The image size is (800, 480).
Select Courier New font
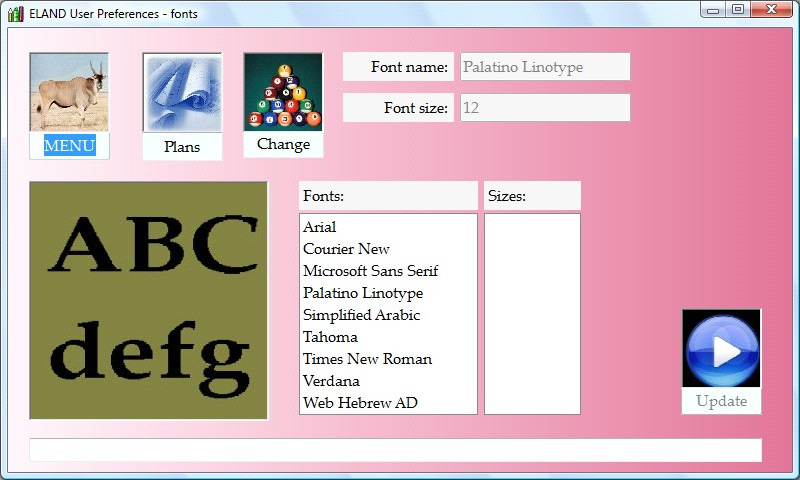pyautogui.click(x=346, y=249)
